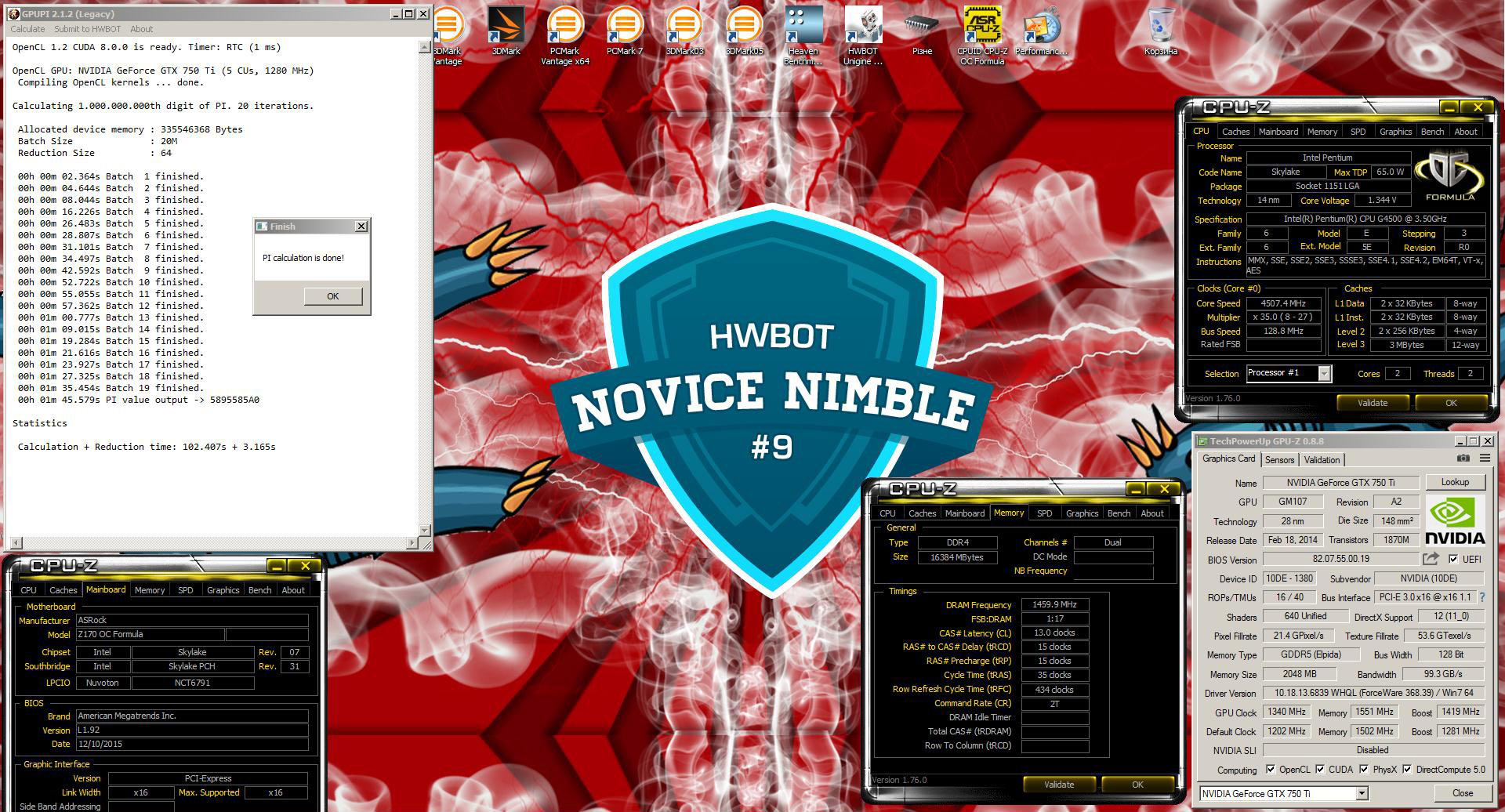Click the Specification text Pentium G4500

[x=1365, y=219]
